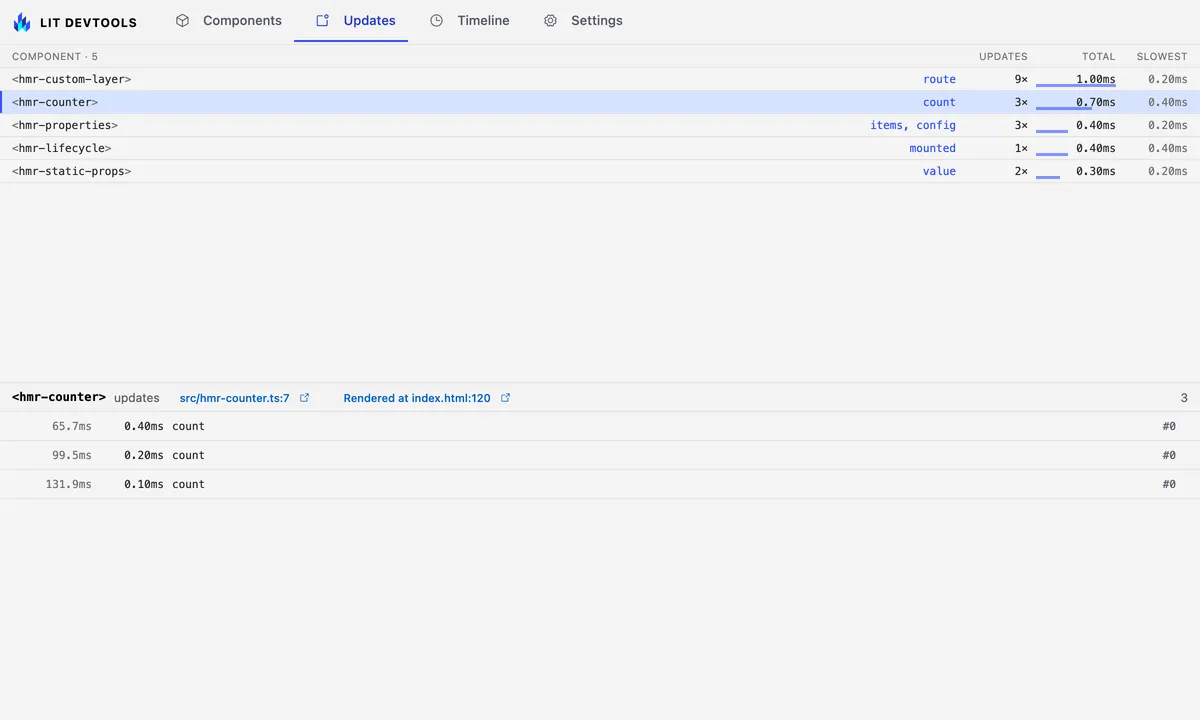
Task: Click the 1× update count for hmr-lifecycle
Action: (x=1021, y=148)
